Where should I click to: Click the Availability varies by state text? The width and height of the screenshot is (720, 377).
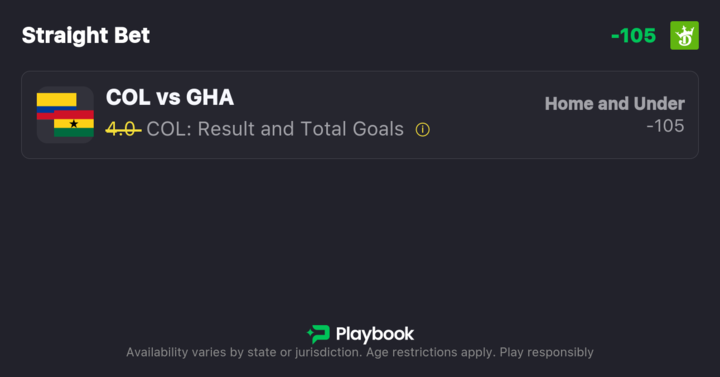(244, 353)
